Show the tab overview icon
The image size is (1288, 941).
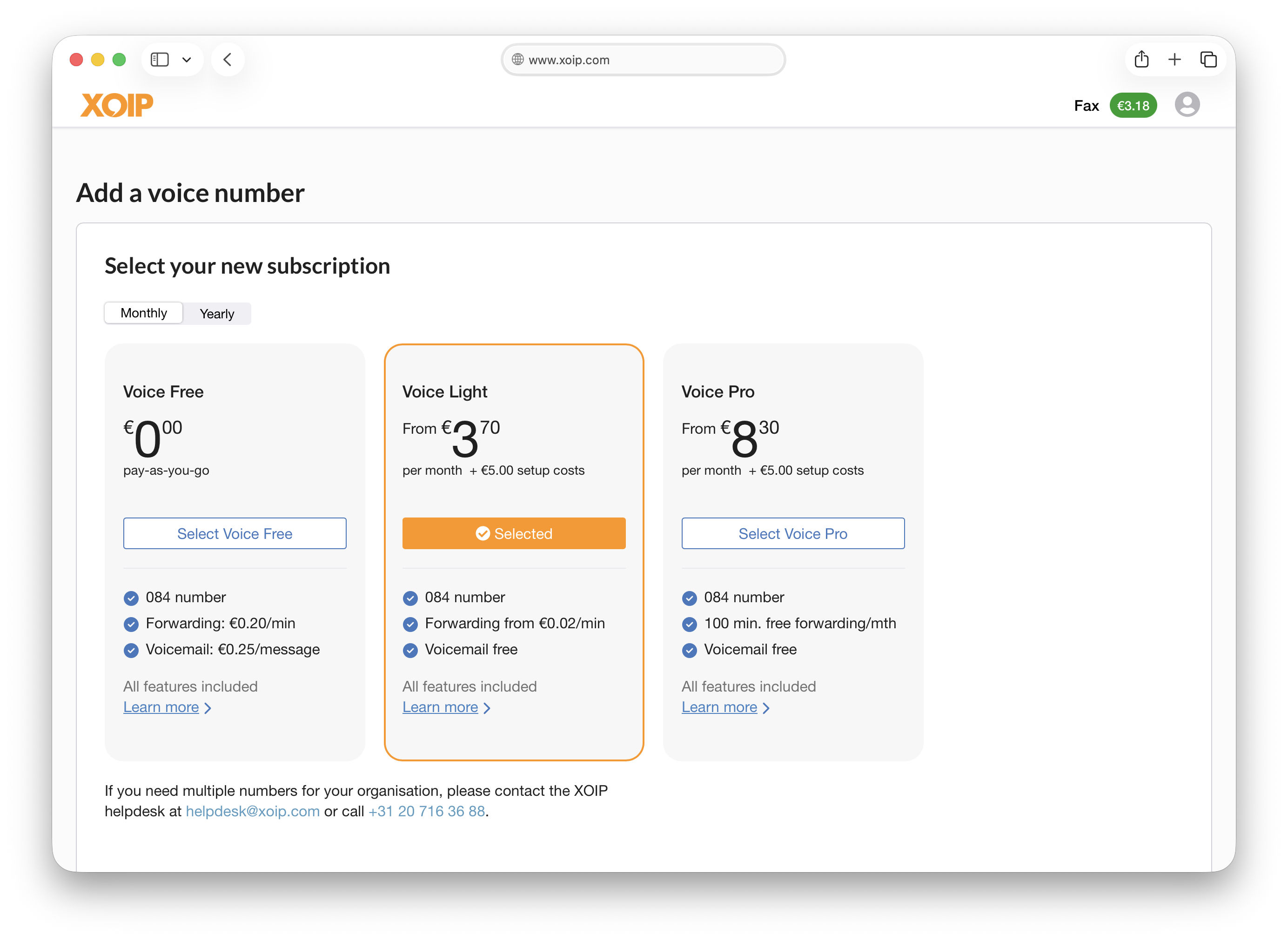pyautogui.click(x=1208, y=59)
